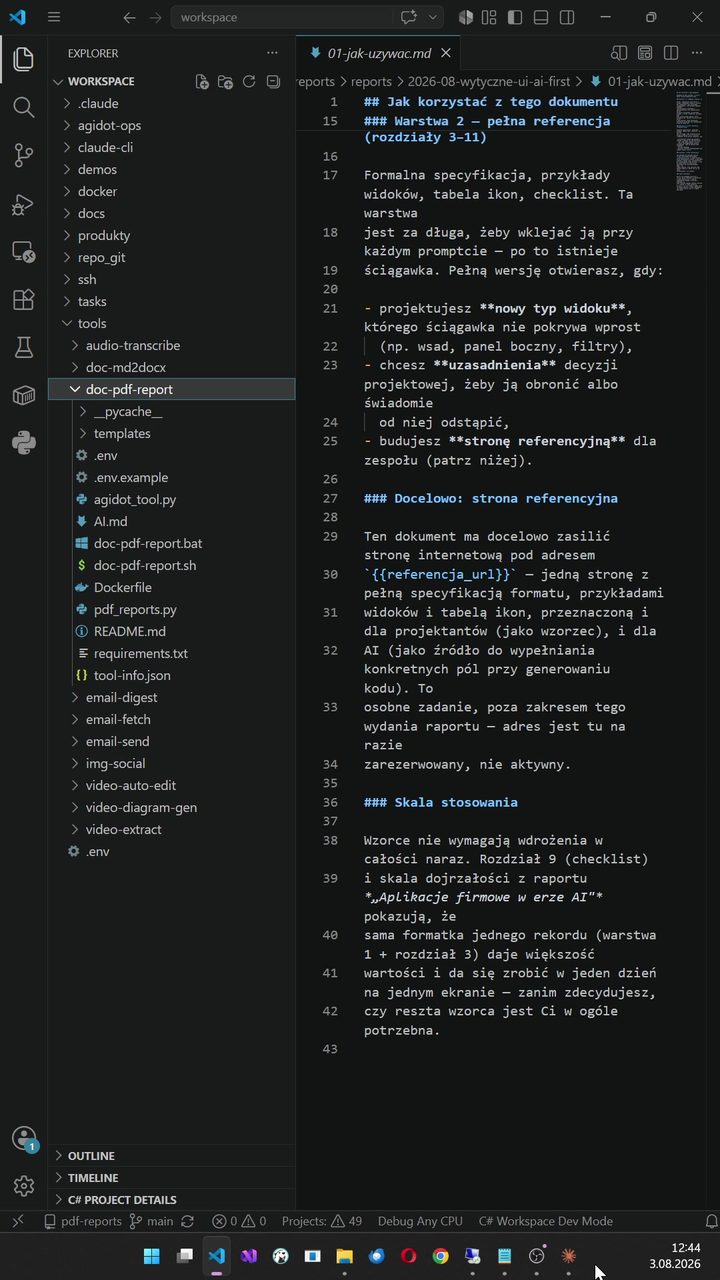Open the Manage gear menu
This screenshot has height=1280, width=720.
(x=23, y=1186)
